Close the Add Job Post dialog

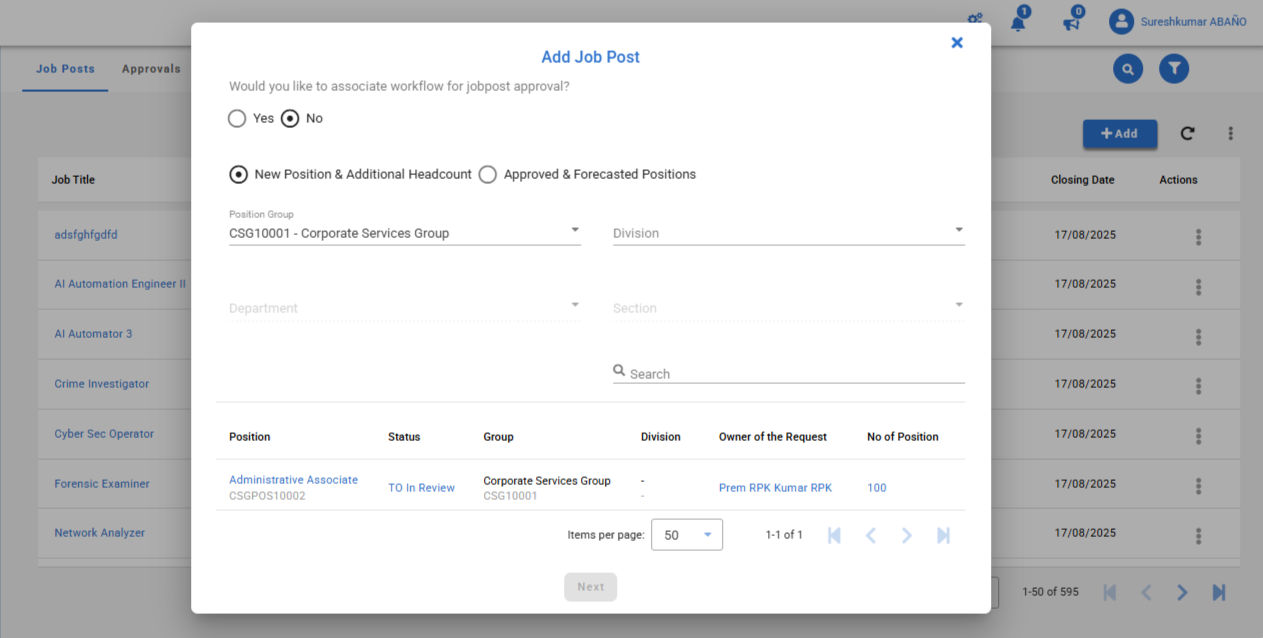957,43
